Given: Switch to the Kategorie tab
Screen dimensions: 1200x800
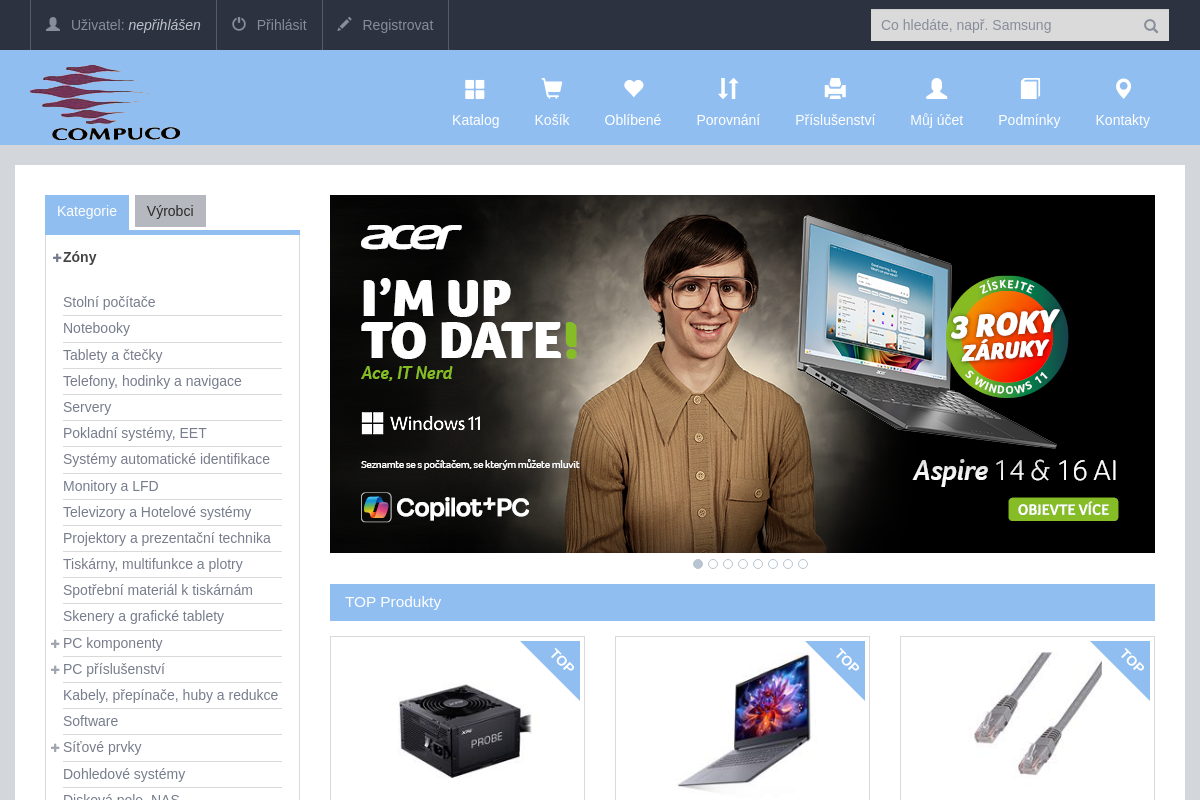Looking at the screenshot, I should (87, 211).
